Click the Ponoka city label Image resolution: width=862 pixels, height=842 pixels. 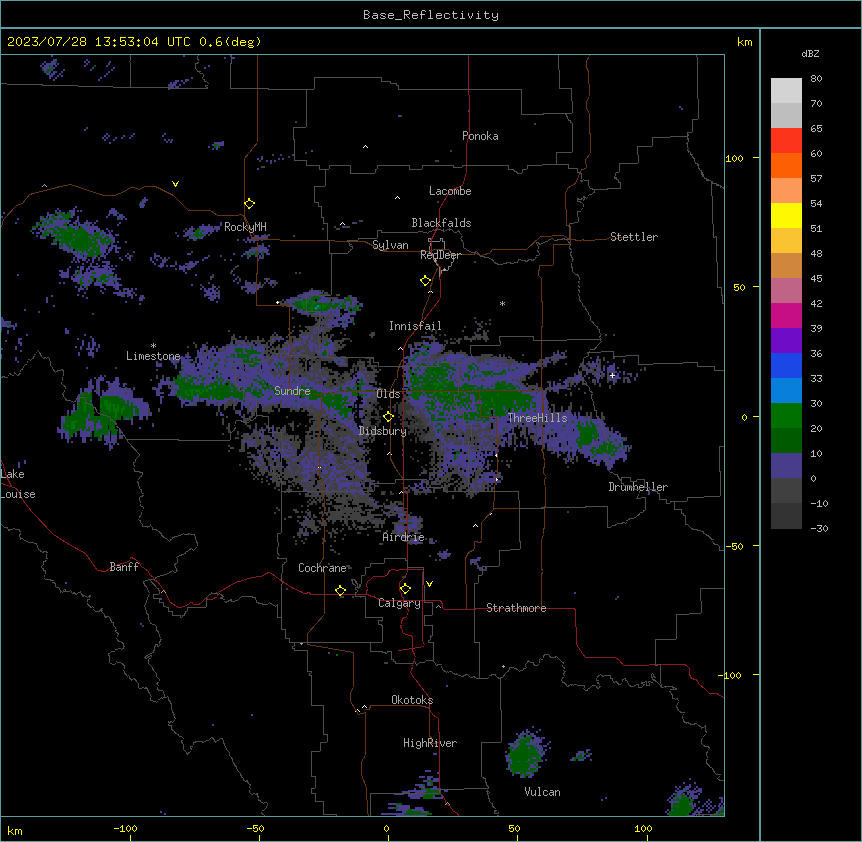pos(480,136)
